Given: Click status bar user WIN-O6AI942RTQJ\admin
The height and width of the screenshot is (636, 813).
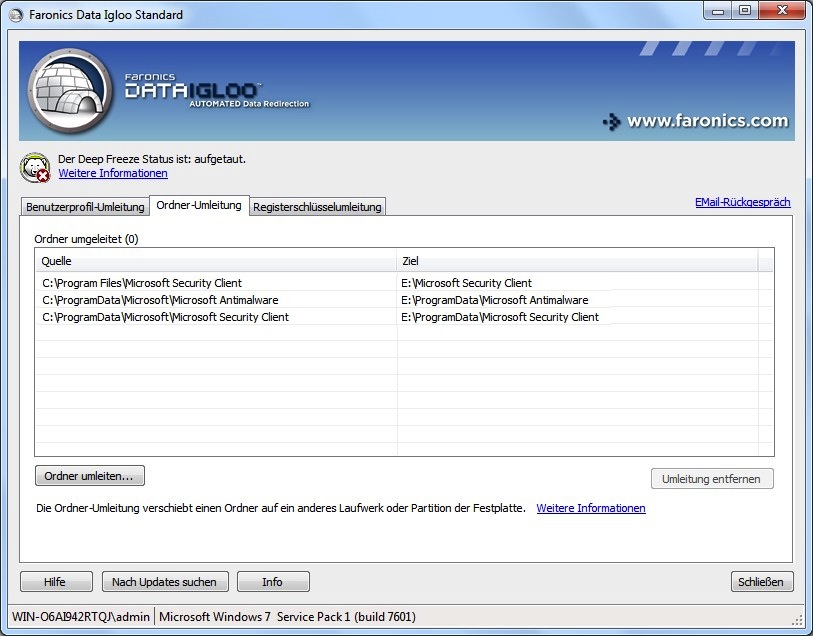Looking at the screenshot, I should click(x=81, y=617).
